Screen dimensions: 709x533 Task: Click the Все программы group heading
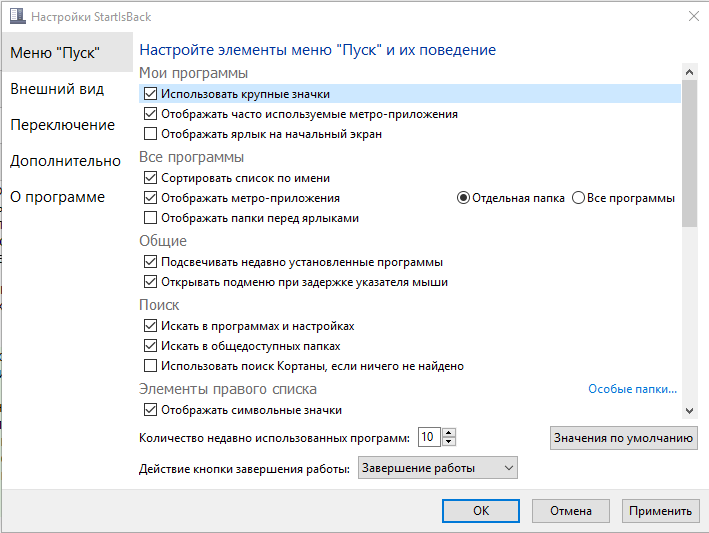pyautogui.click(x=191, y=157)
